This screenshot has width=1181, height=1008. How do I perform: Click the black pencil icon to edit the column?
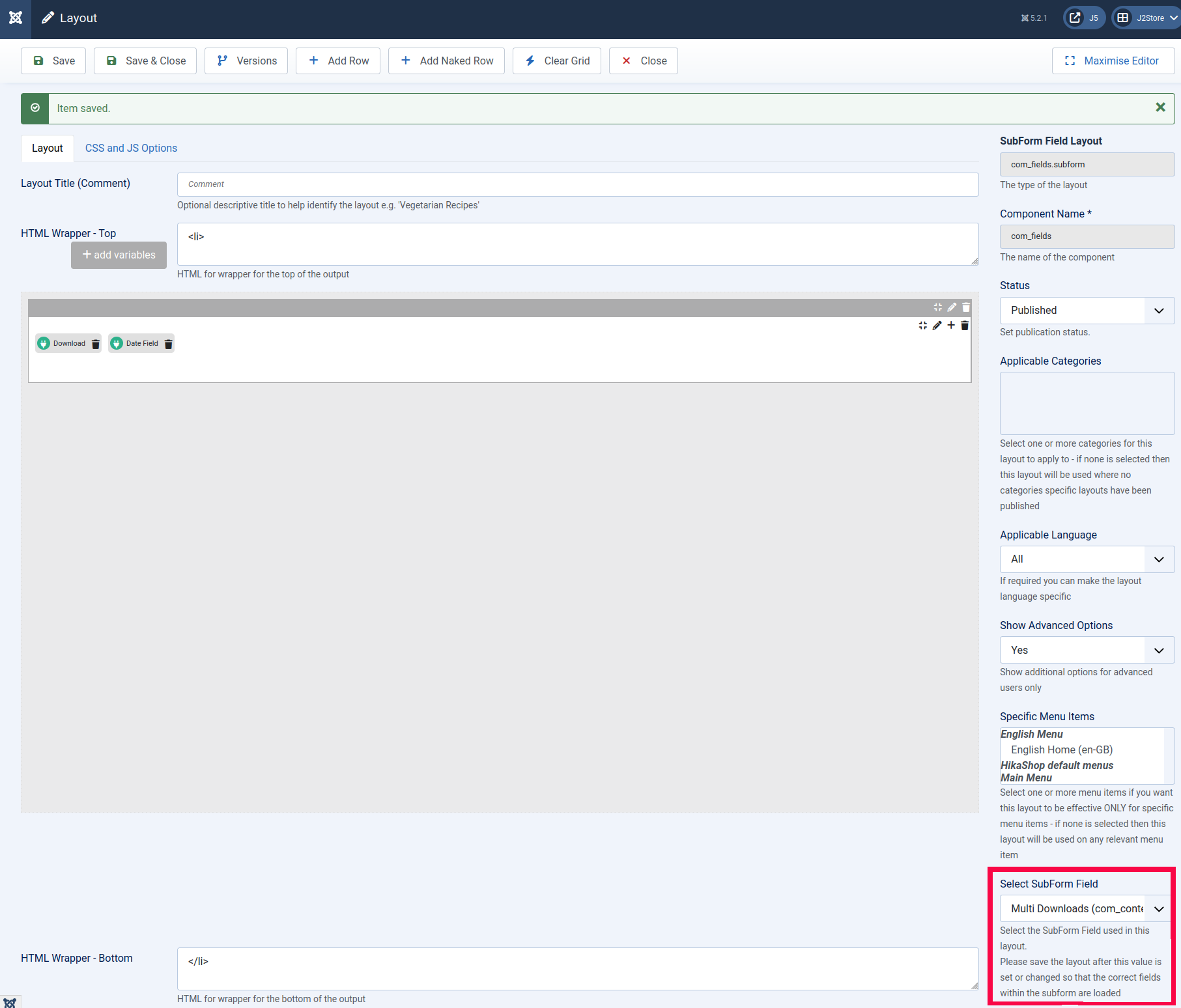[937, 326]
